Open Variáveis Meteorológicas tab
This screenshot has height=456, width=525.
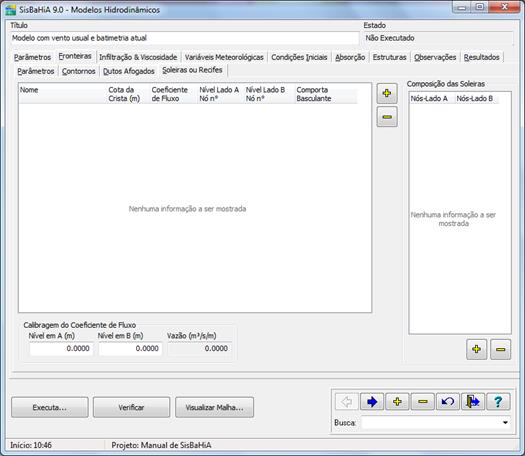[x=224, y=57]
